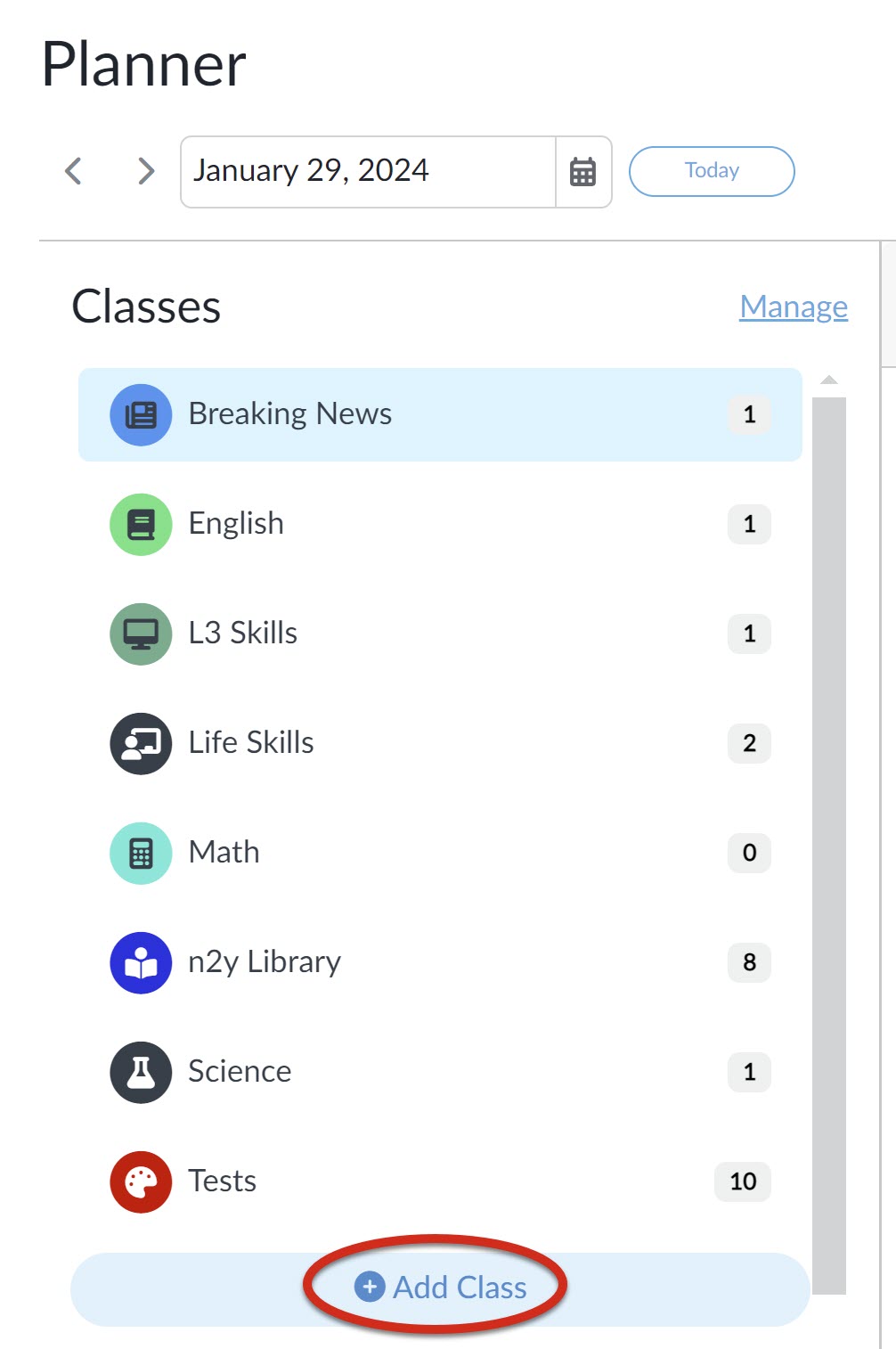Click the n2y Library count badge 8
The width and height of the screenshot is (896, 1349).
[749, 962]
